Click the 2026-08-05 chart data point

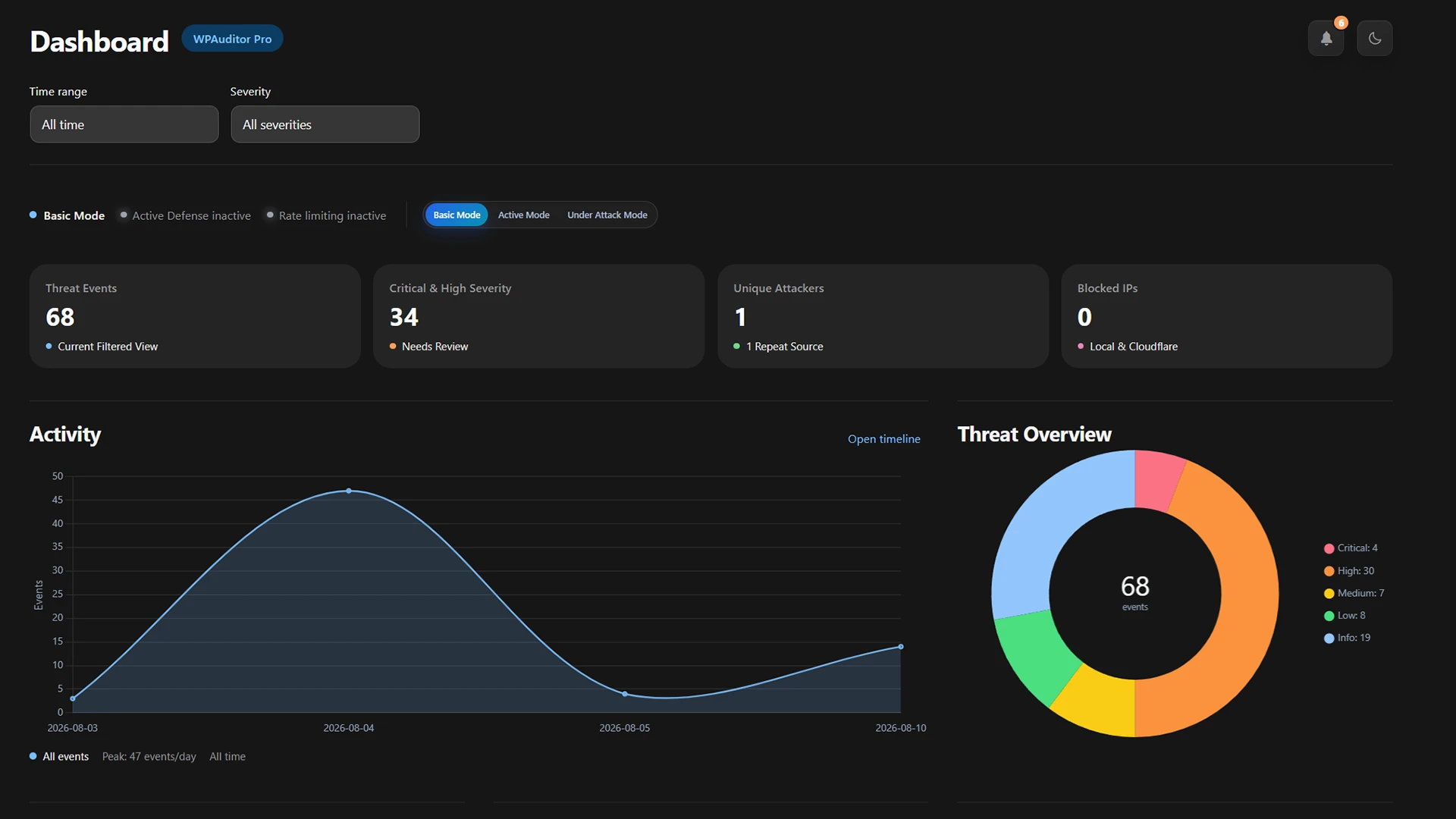click(x=625, y=694)
